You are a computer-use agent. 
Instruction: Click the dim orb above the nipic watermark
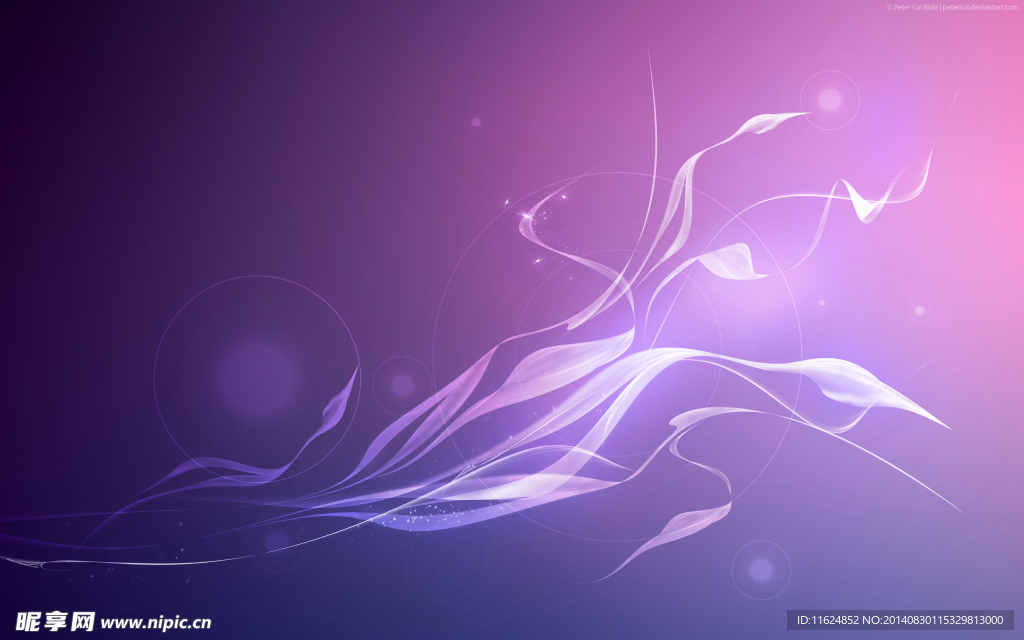click(277, 541)
